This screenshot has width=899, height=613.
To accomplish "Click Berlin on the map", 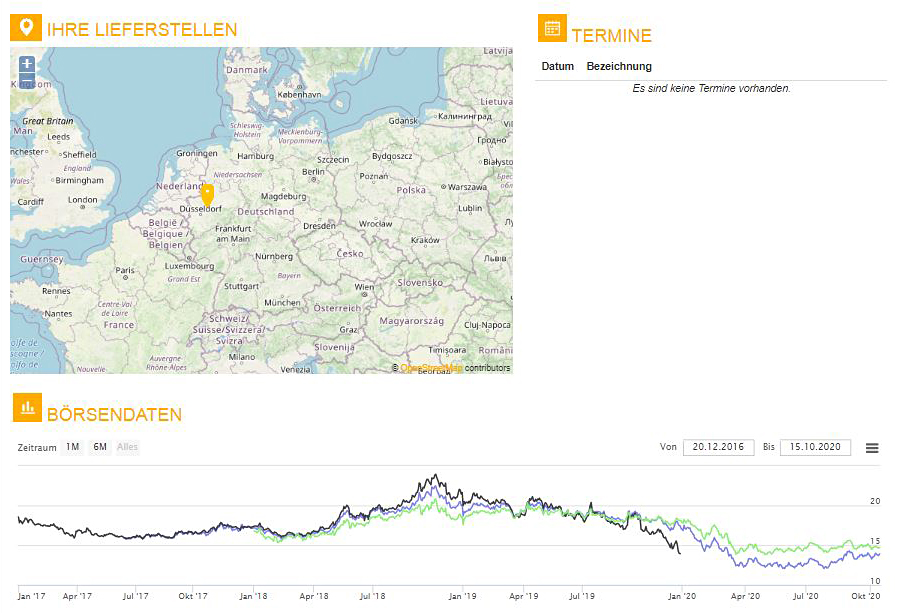I will point(313,172).
